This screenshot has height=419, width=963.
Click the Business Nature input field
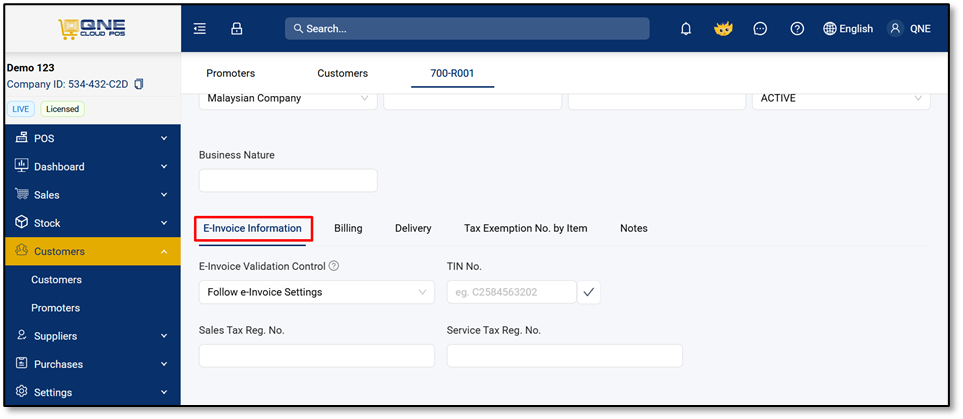pos(288,181)
